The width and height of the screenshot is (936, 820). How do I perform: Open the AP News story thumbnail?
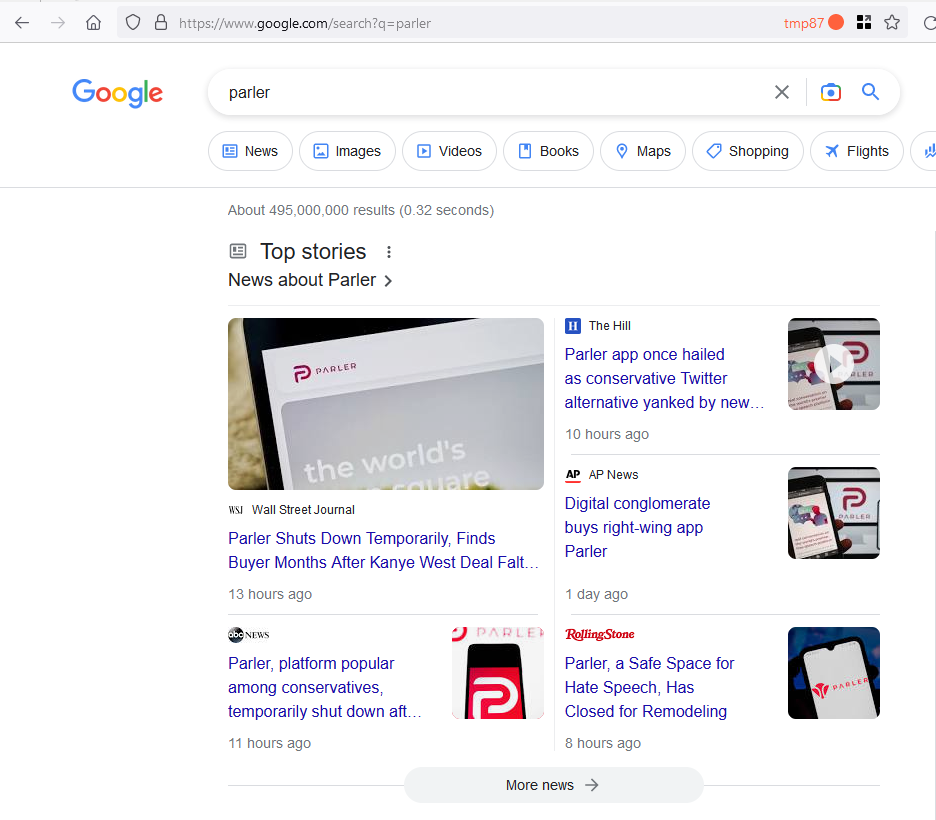[833, 513]
